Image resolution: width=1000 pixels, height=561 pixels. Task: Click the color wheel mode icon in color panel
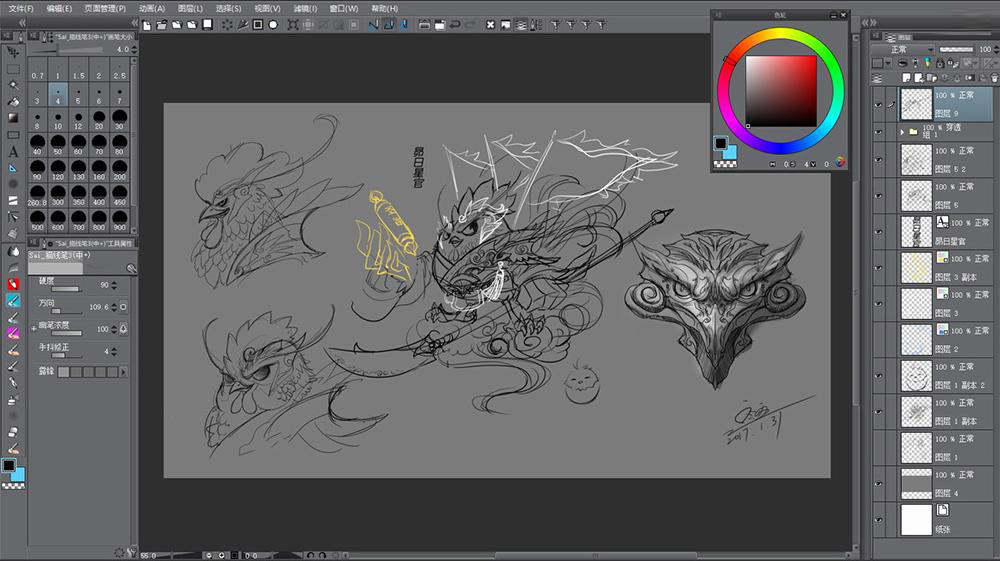click(x=840, y=163)
